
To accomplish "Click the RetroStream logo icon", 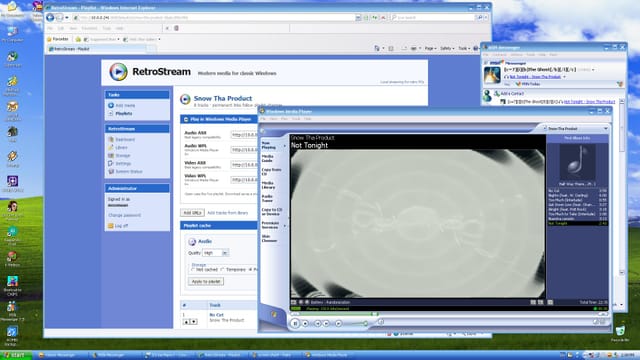I will [118, 72].
